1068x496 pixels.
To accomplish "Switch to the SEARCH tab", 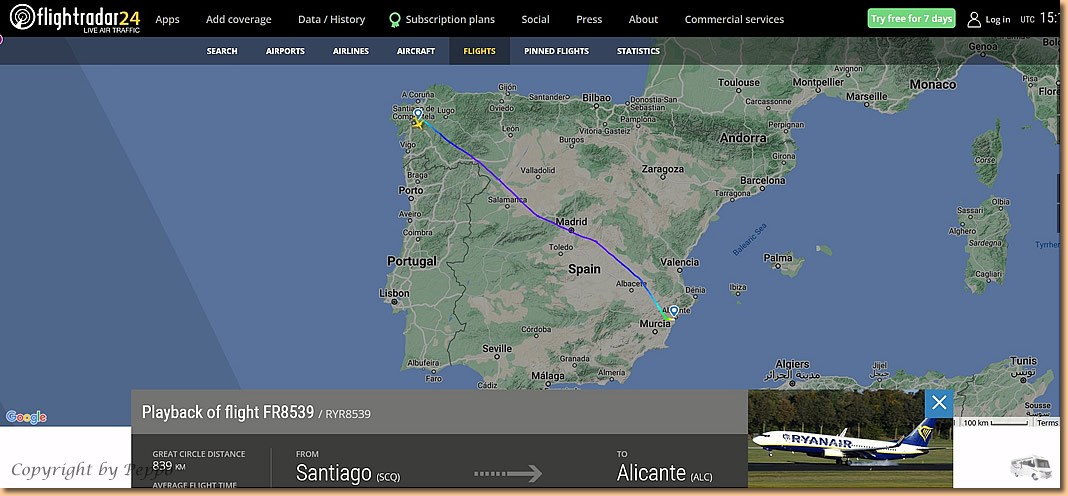I will pos(222,51).
